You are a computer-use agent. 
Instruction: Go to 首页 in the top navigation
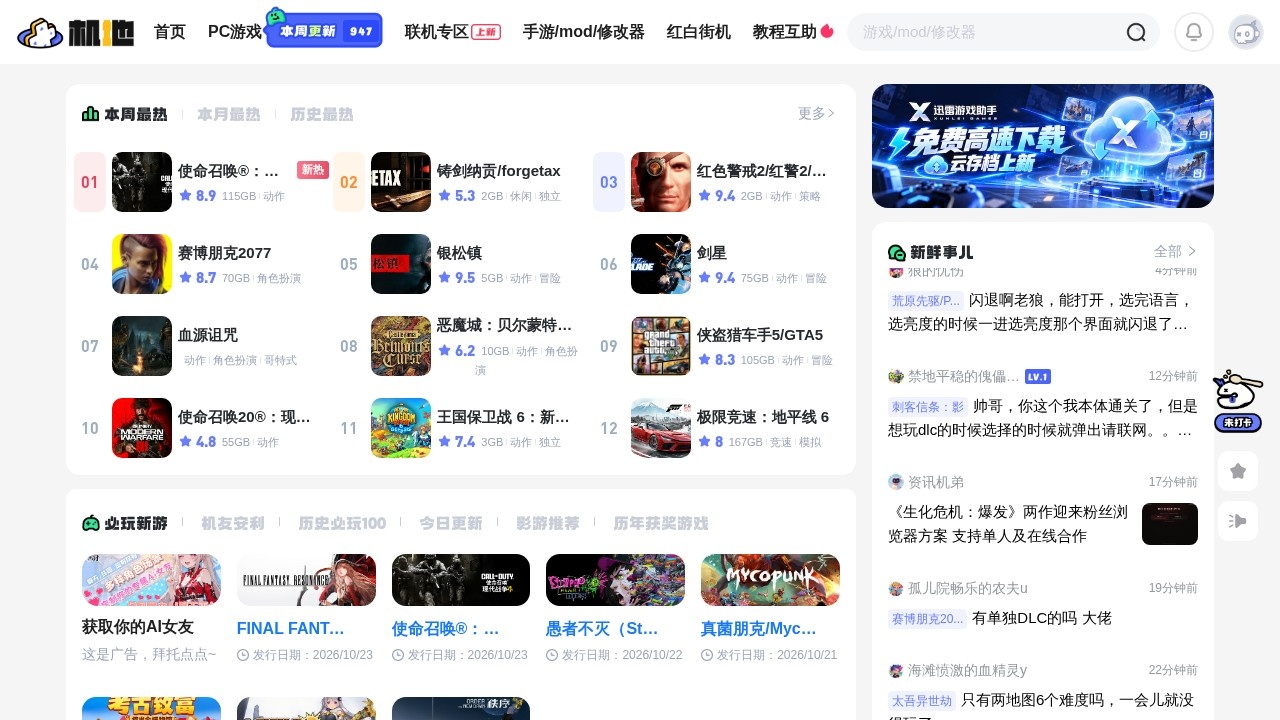[170, 32]
